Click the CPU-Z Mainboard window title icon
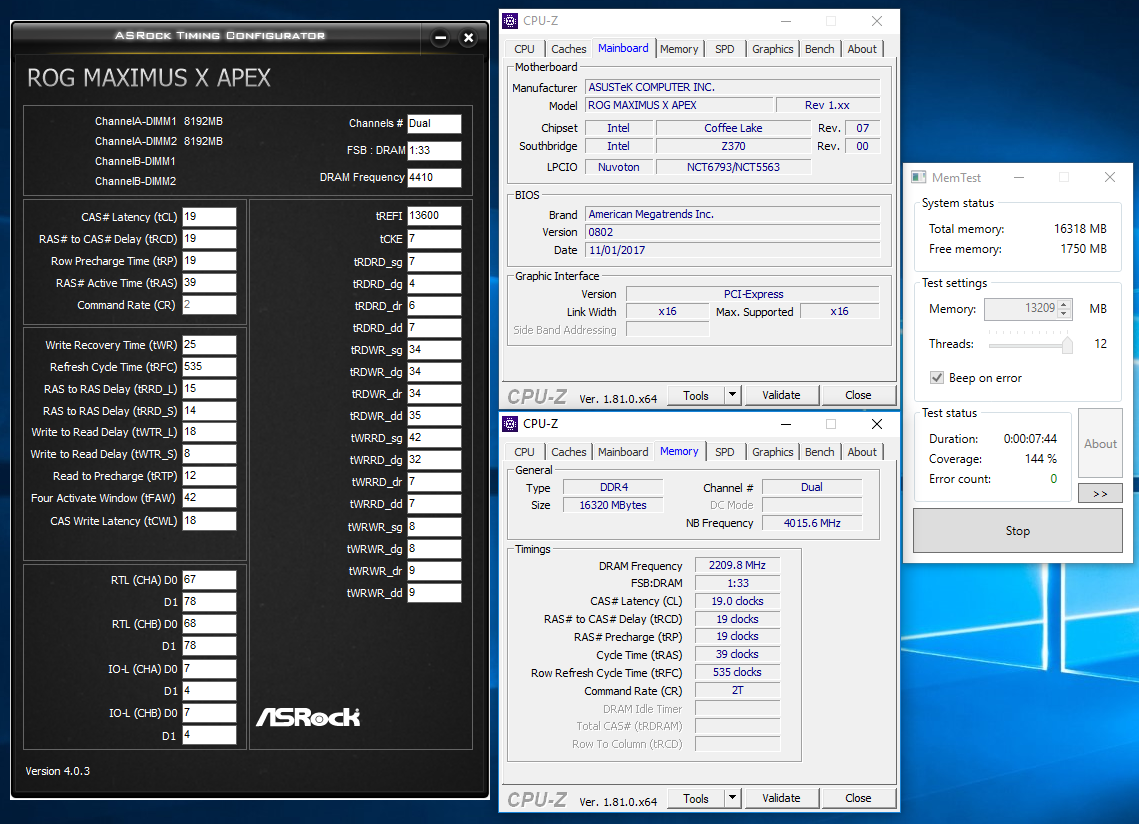The image size is (1139, 824). tap(511, 21)
